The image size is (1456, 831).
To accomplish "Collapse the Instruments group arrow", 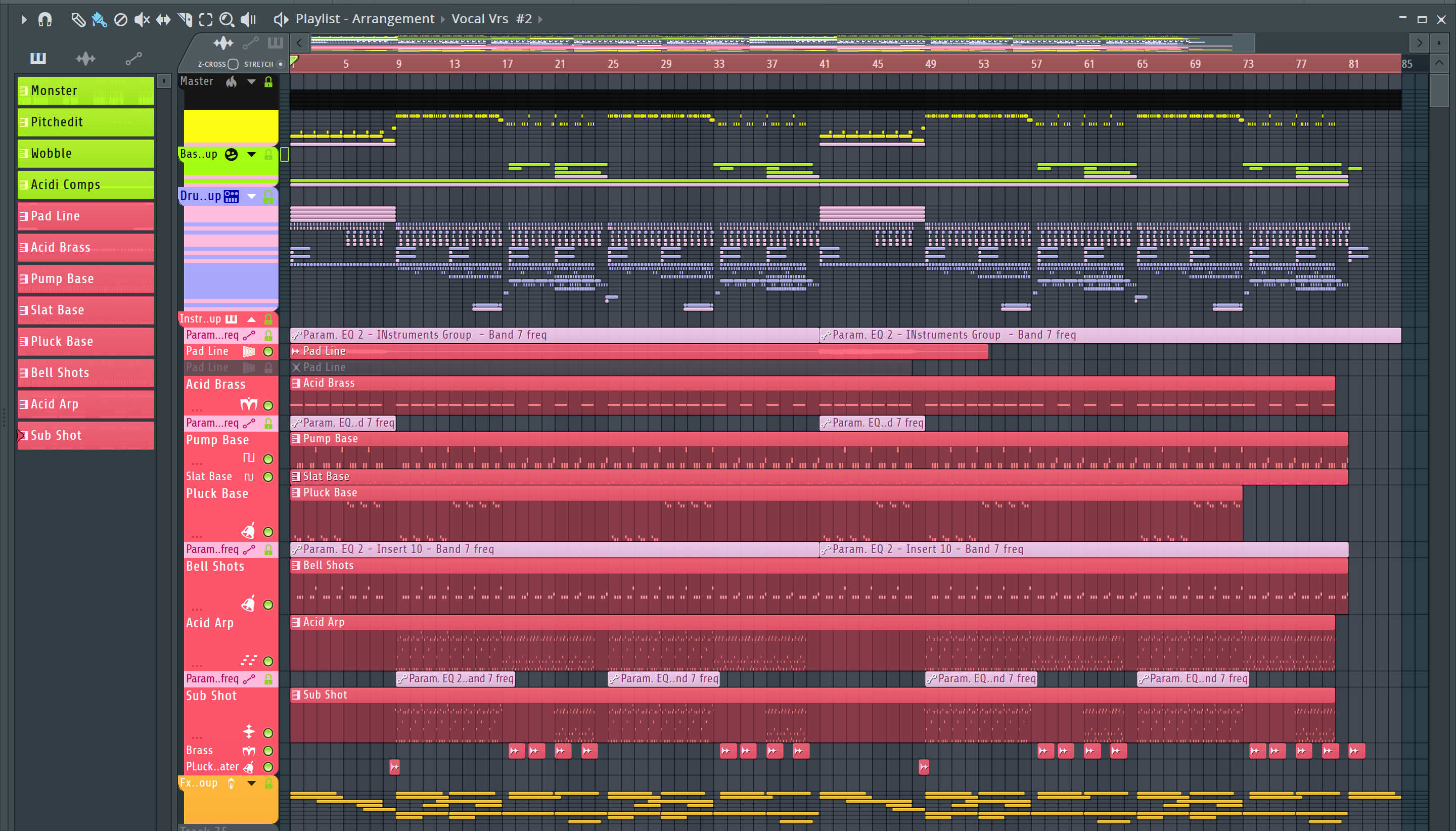I will click(x=251, y=319).
